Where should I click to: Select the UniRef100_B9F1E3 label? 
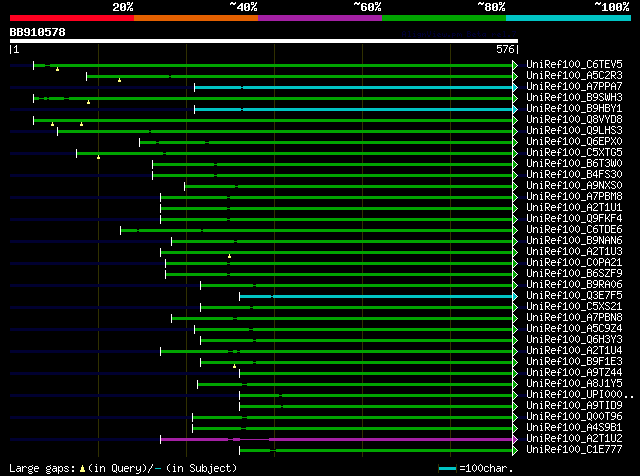pyautogui.click(x=574, y=362)
